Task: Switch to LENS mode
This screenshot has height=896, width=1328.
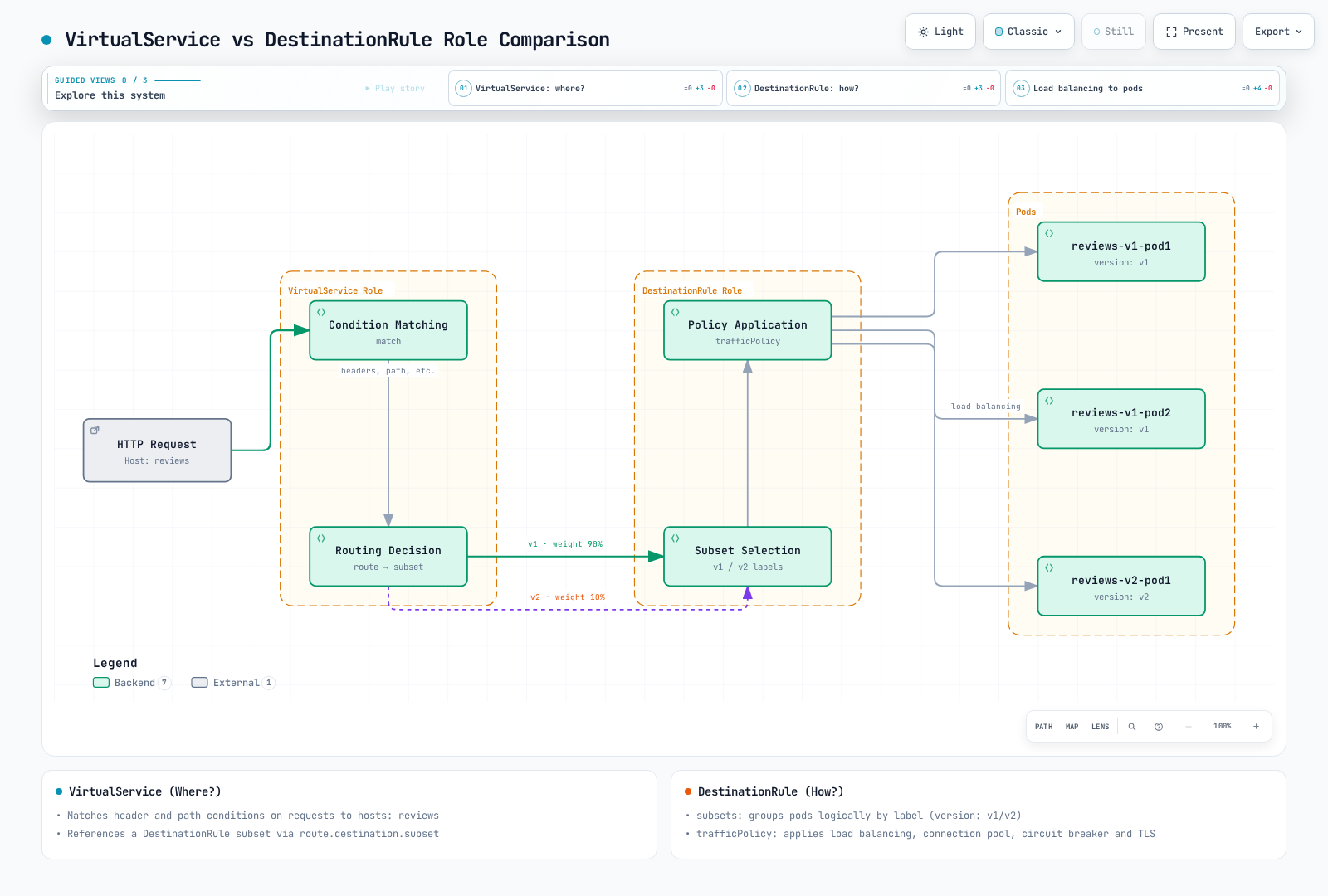Action: tap(1100, 727)
